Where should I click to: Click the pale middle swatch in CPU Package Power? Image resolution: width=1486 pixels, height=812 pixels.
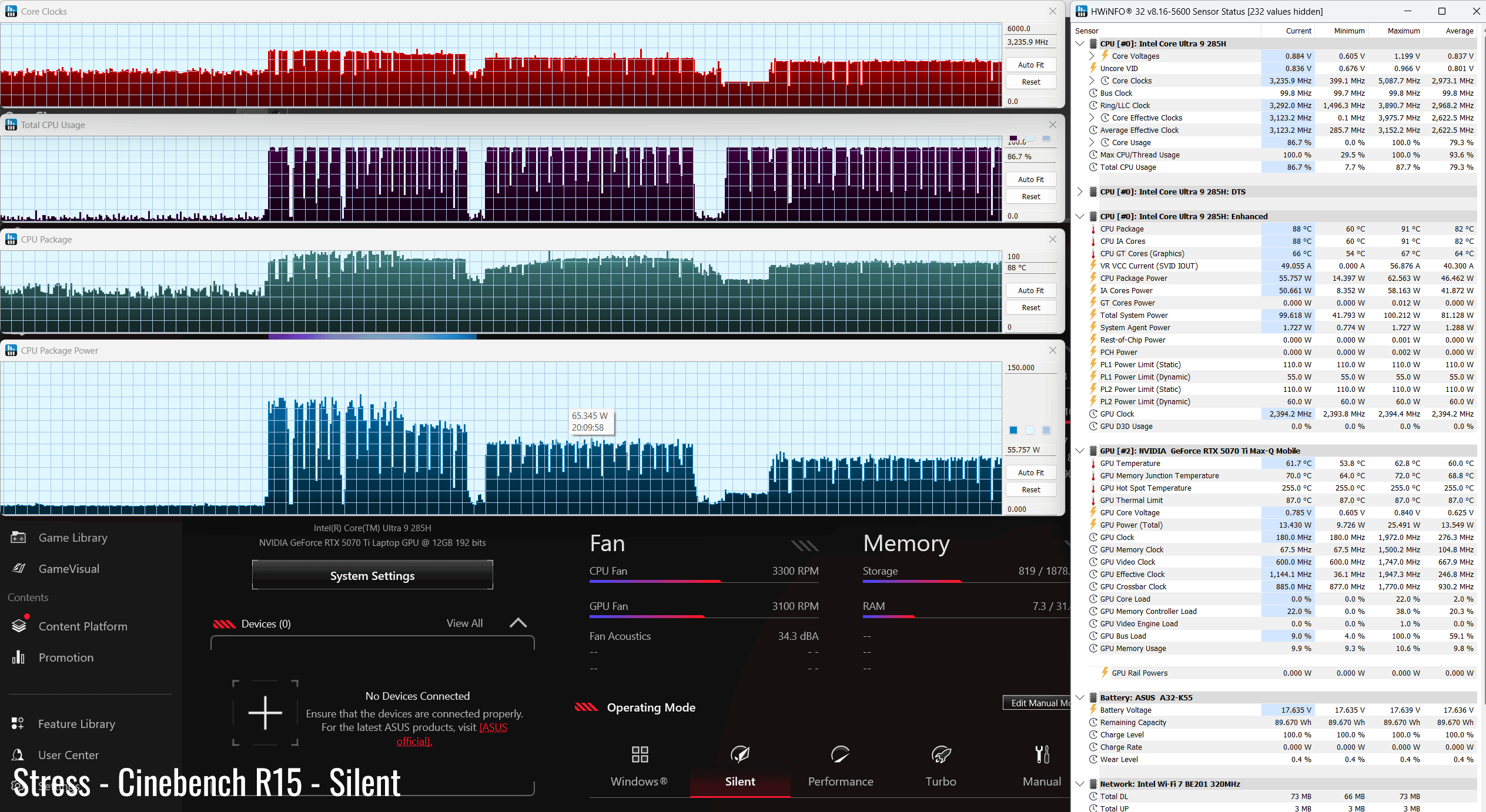(x=1030, y=430)
